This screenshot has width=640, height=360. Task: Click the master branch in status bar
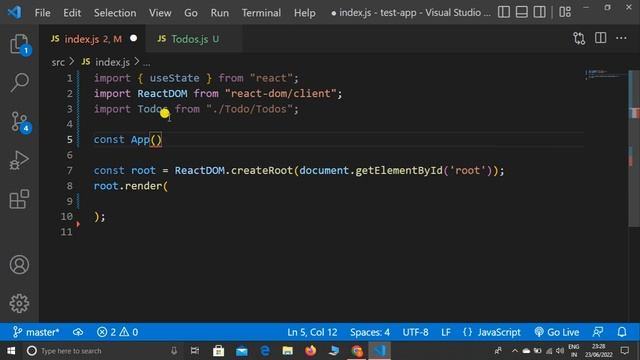[36, 332]
